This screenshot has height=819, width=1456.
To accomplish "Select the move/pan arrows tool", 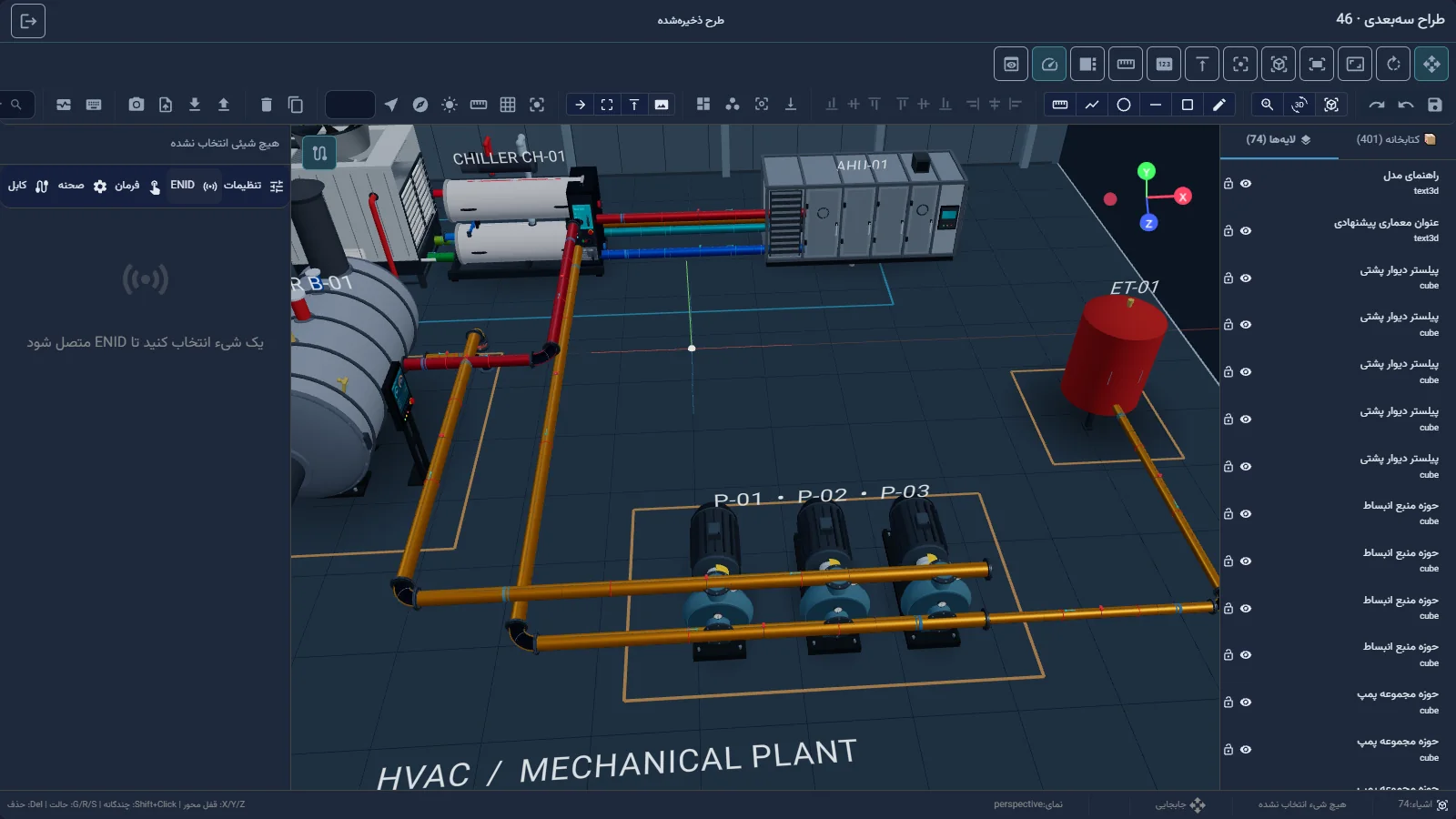I will [x=1431, y=64].
